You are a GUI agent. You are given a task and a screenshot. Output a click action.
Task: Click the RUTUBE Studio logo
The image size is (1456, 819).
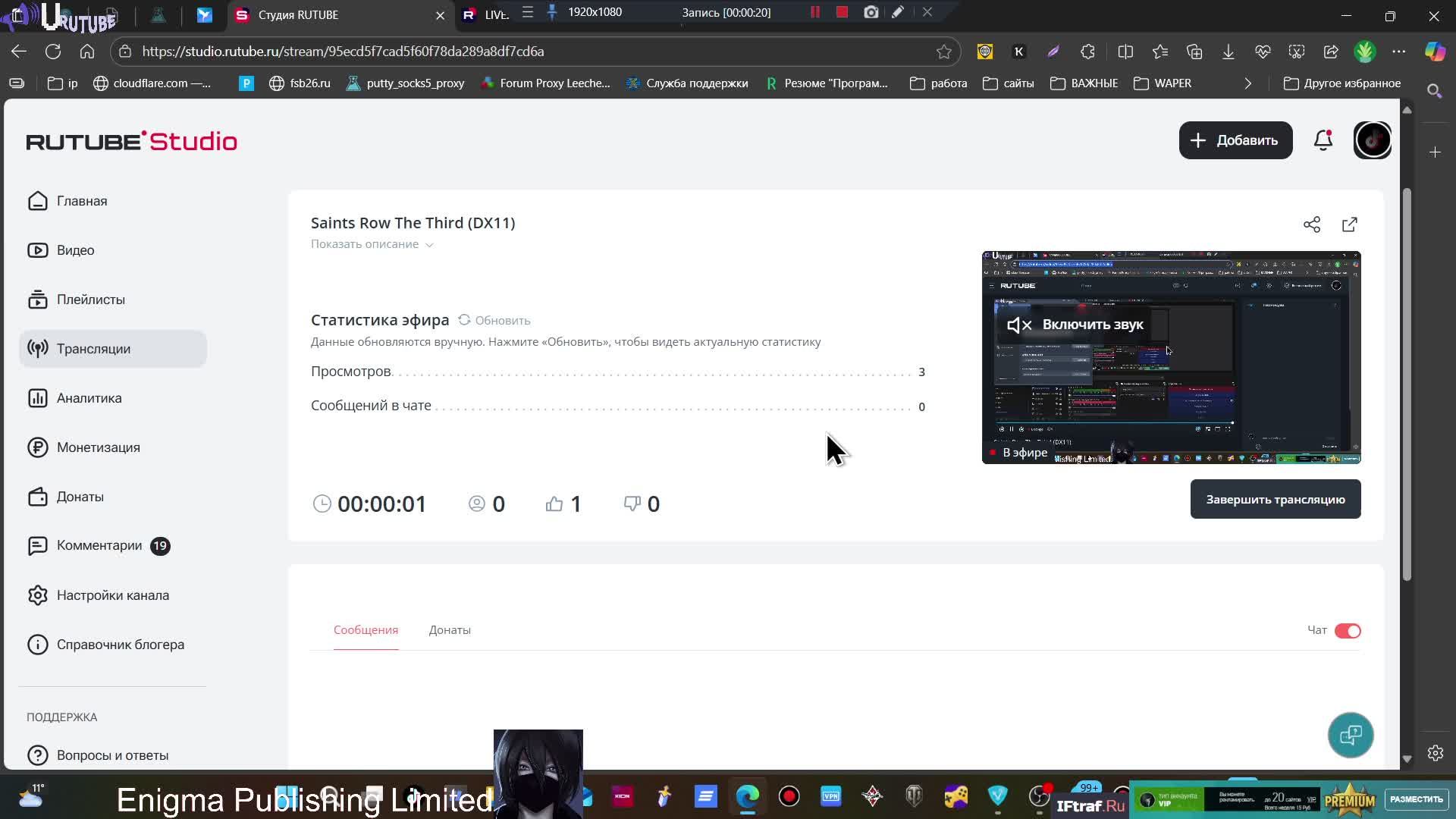(132, 141)
